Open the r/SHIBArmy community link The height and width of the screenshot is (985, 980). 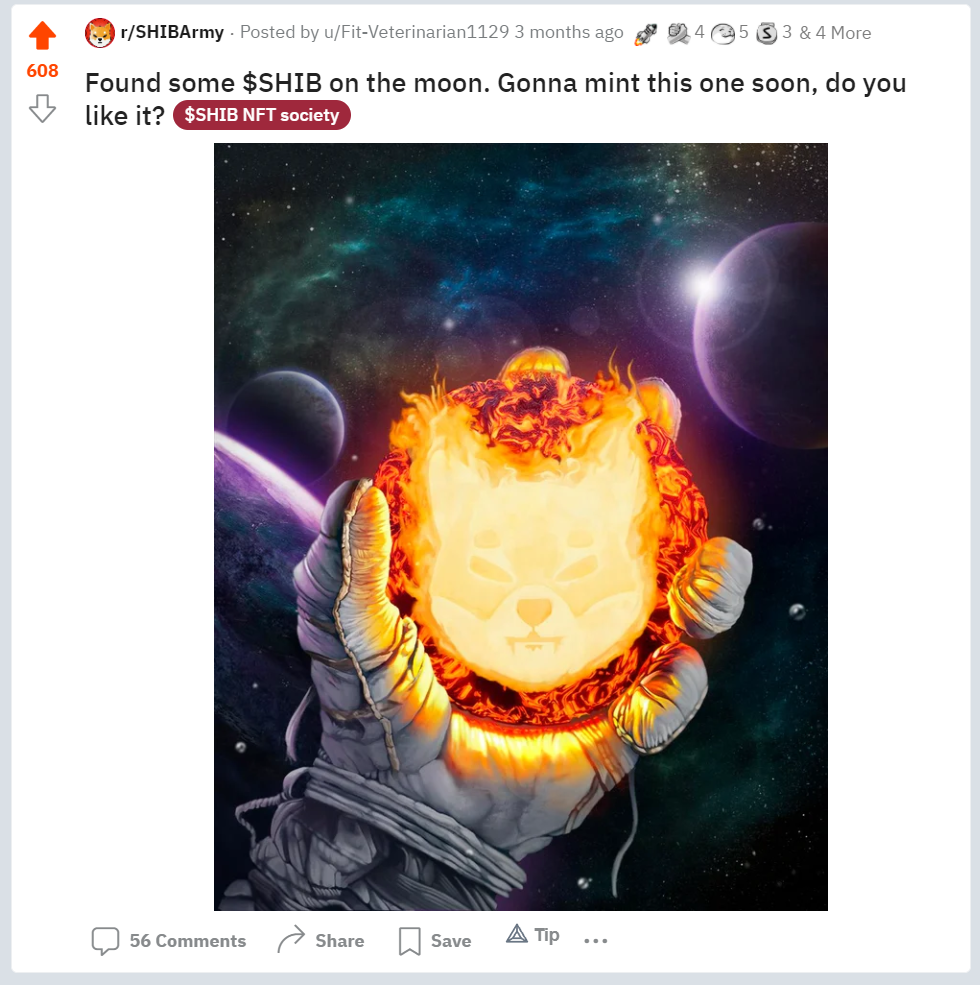point(172,32)
